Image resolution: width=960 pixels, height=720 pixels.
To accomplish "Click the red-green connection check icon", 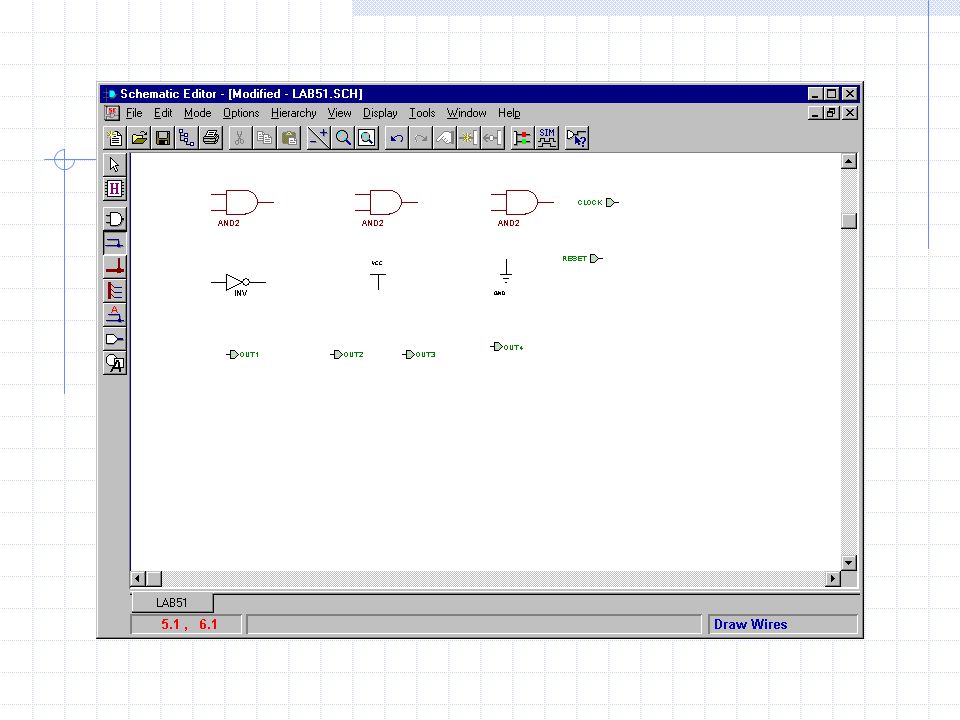I will 522,138.
